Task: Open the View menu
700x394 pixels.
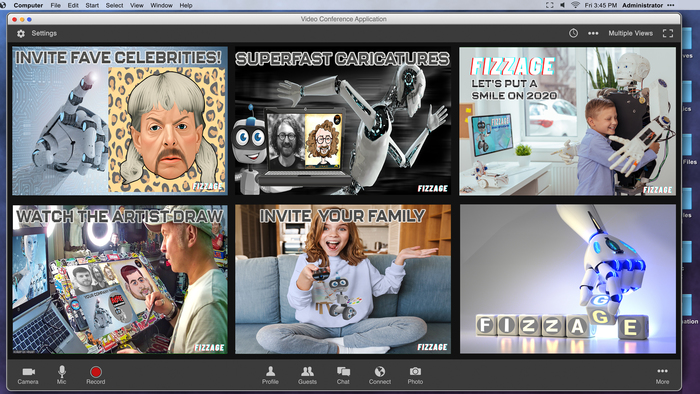Action: point(137,5)
